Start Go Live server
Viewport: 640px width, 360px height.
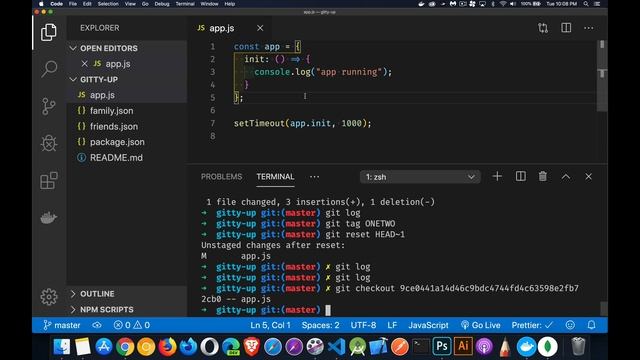coord(480,325)
